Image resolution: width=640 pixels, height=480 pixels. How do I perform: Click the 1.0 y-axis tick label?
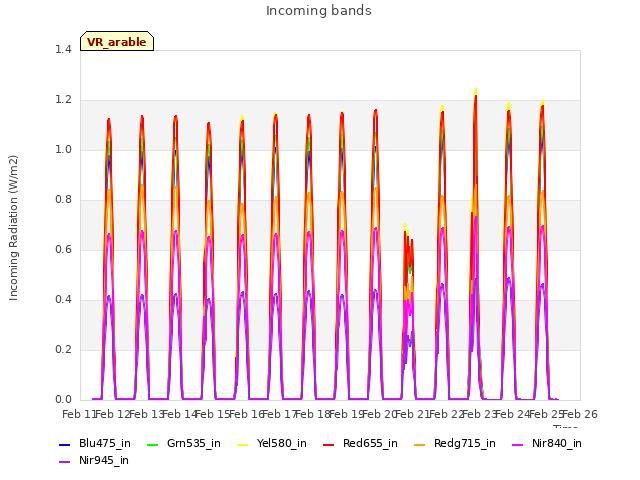(63, 149)
